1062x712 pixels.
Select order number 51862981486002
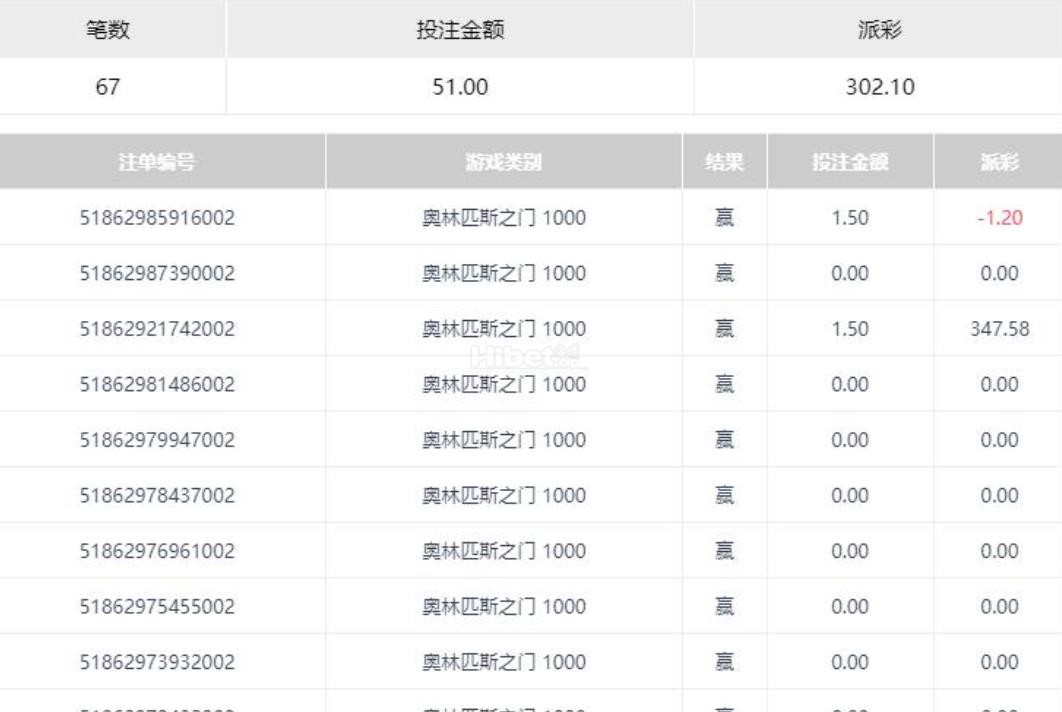tap(157, 384)
